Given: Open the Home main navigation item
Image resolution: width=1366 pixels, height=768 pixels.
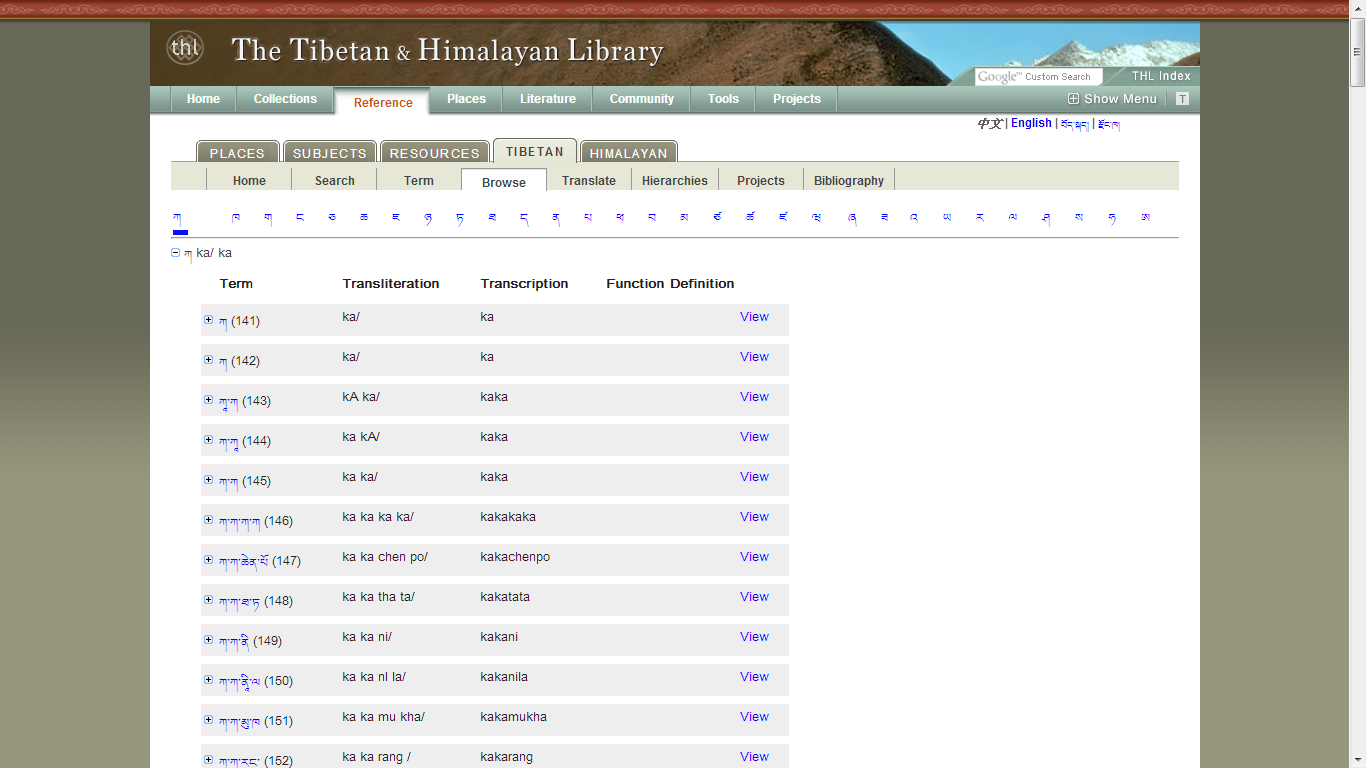Looking at the screenshot, I should pyautogui.click(x=203, y=99).
